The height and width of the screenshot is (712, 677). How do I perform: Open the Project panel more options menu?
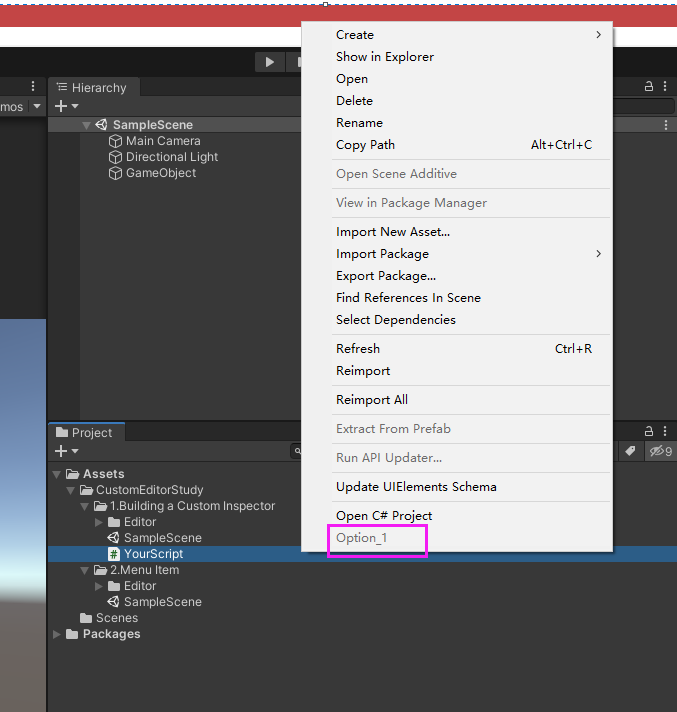pyautogui.click(x=665, y=431)
